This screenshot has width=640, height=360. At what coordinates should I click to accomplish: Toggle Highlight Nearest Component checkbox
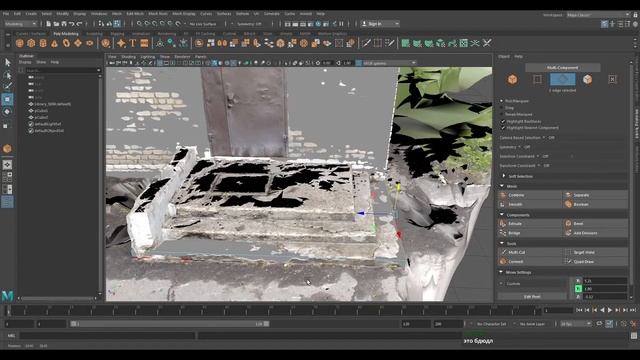[503, 128]
